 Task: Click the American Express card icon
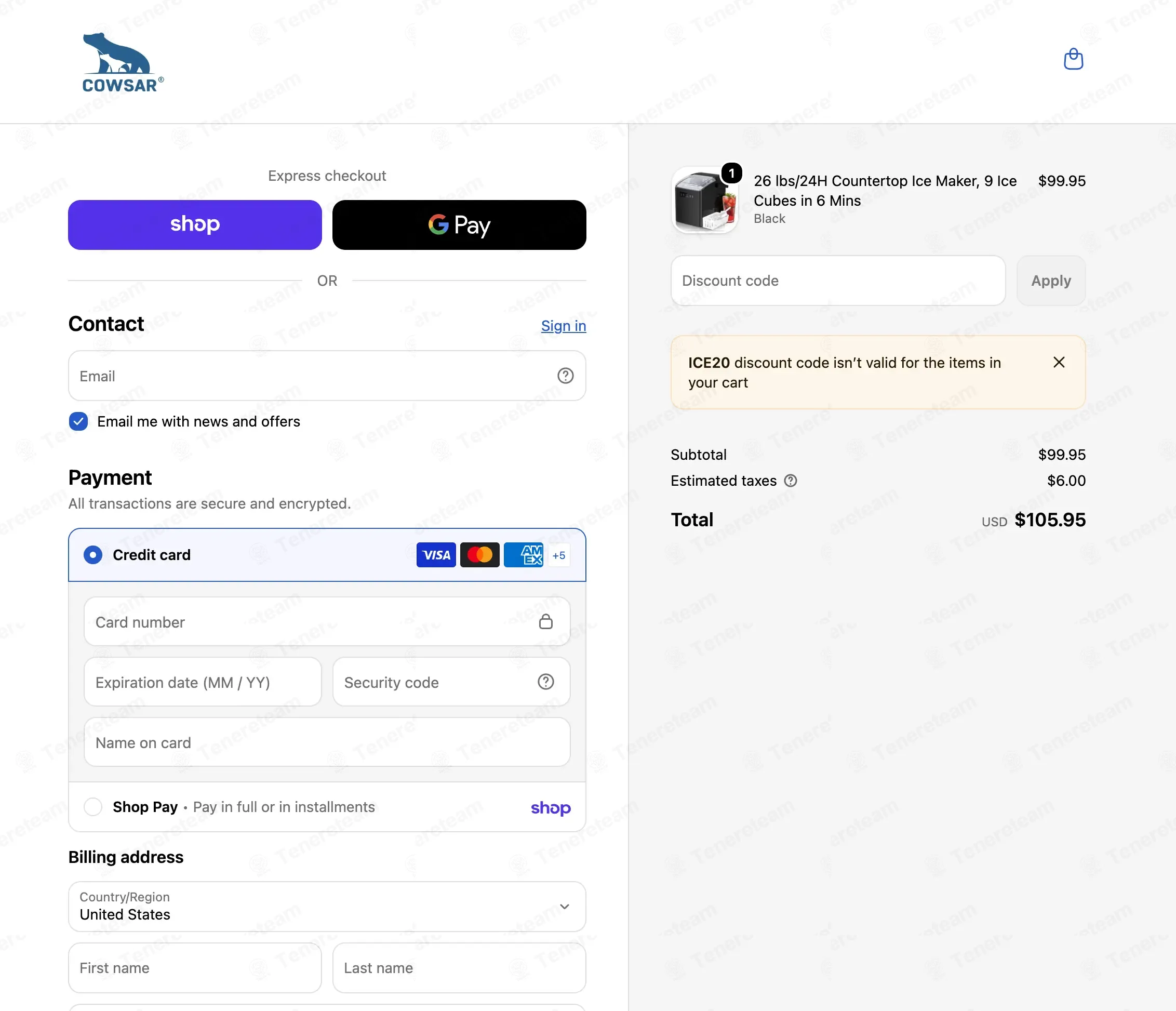pyautogui.click(x=523, y=555)
